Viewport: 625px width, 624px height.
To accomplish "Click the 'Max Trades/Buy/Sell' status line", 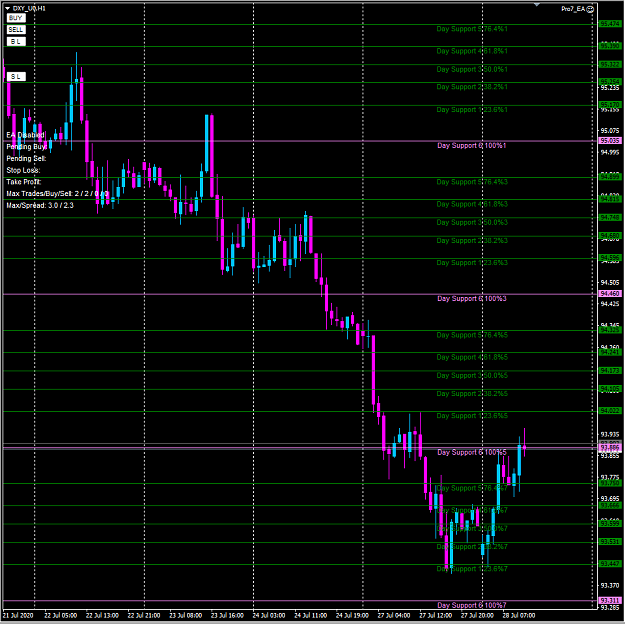I will click(57, 194).
